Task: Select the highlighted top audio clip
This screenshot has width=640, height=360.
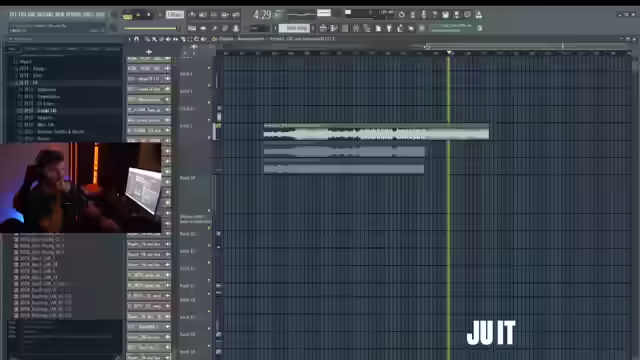Action: click(x=376, y=131)
